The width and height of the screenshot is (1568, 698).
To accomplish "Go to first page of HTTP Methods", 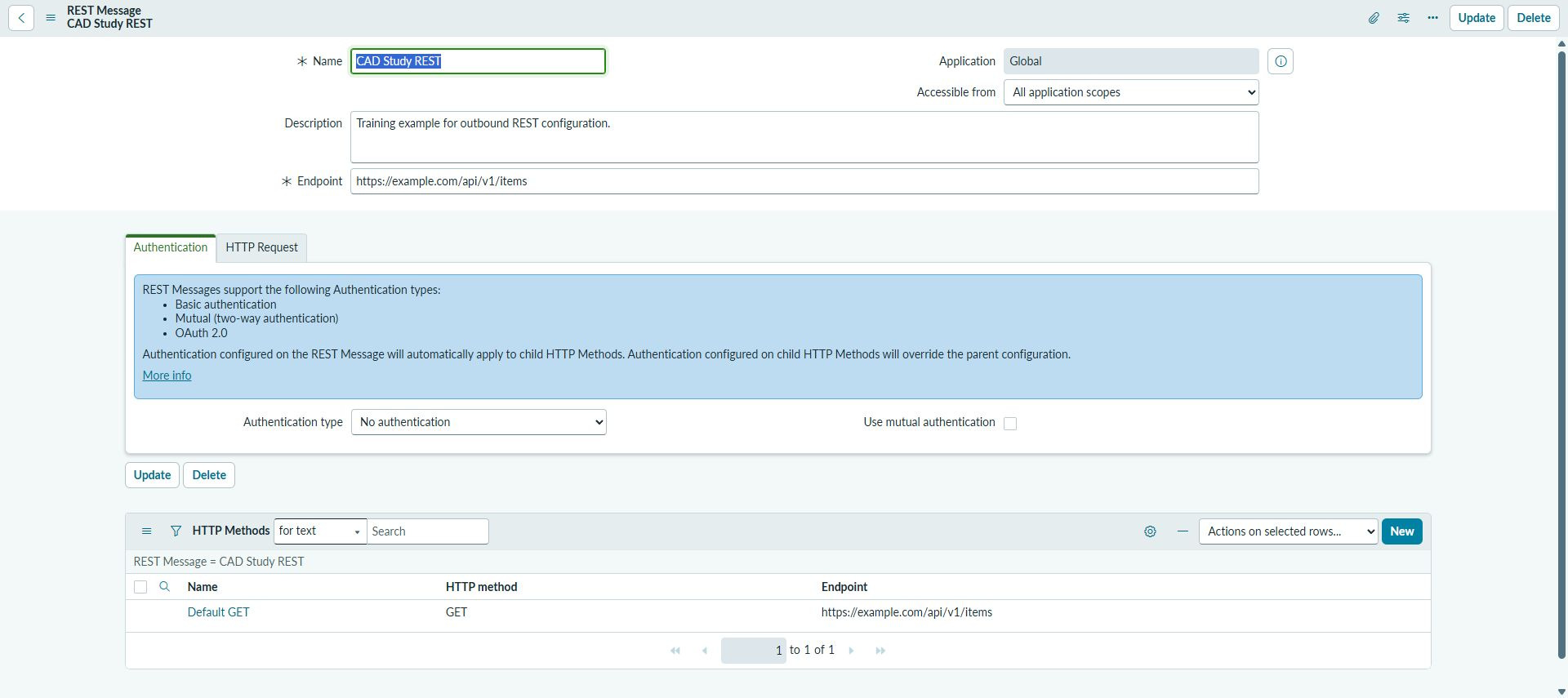I will pyautogui.click(x=675, y=651).
